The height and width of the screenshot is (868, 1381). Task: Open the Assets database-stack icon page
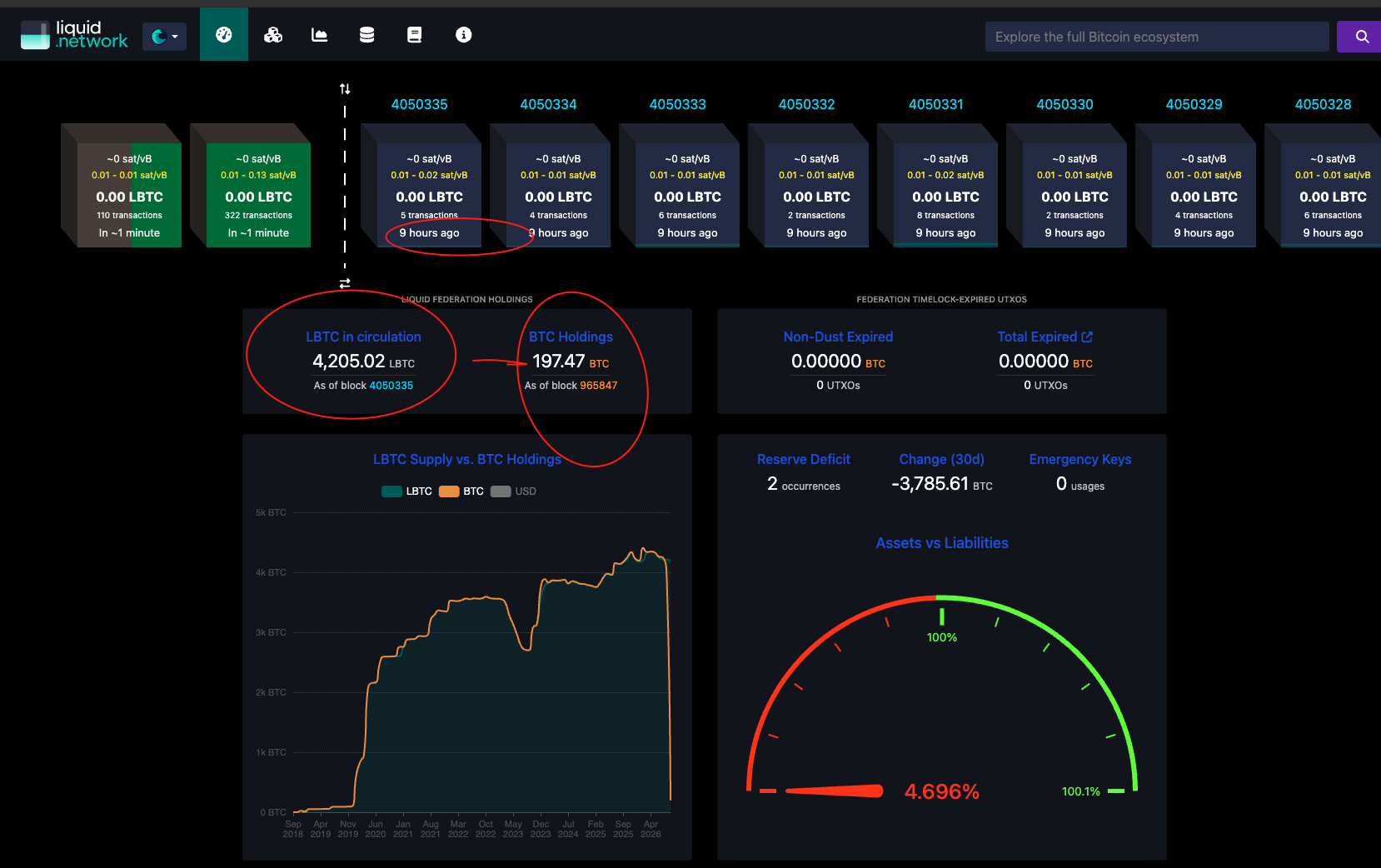pyautogui.click(x=366, y=35)
